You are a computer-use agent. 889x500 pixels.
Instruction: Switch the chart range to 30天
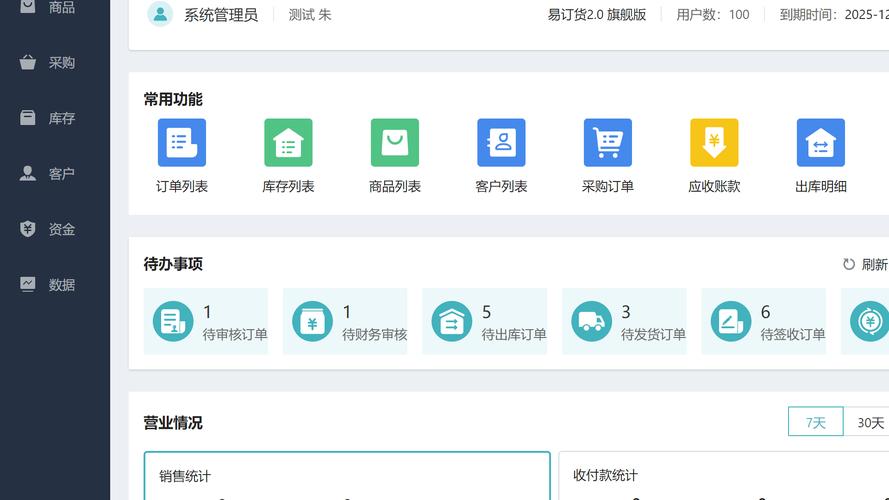[x=870, y=422]
